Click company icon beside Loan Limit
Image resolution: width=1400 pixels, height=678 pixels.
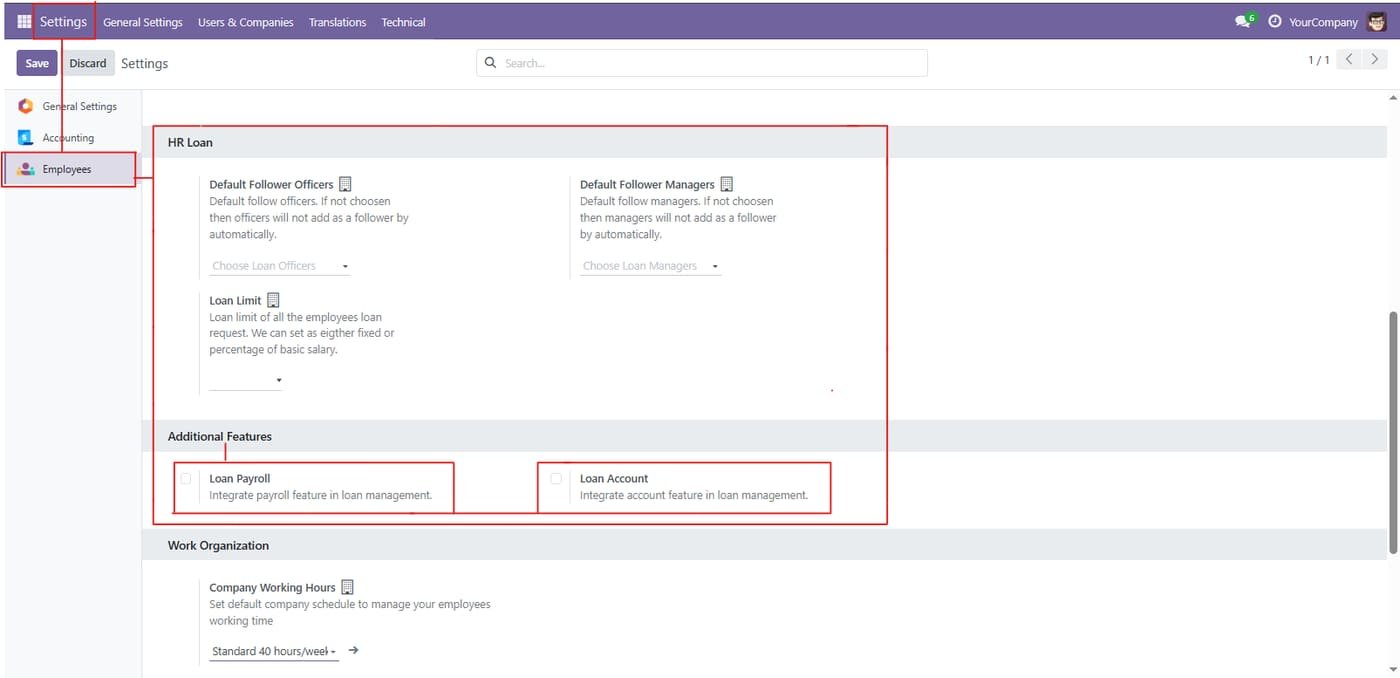tap(273, 300)
